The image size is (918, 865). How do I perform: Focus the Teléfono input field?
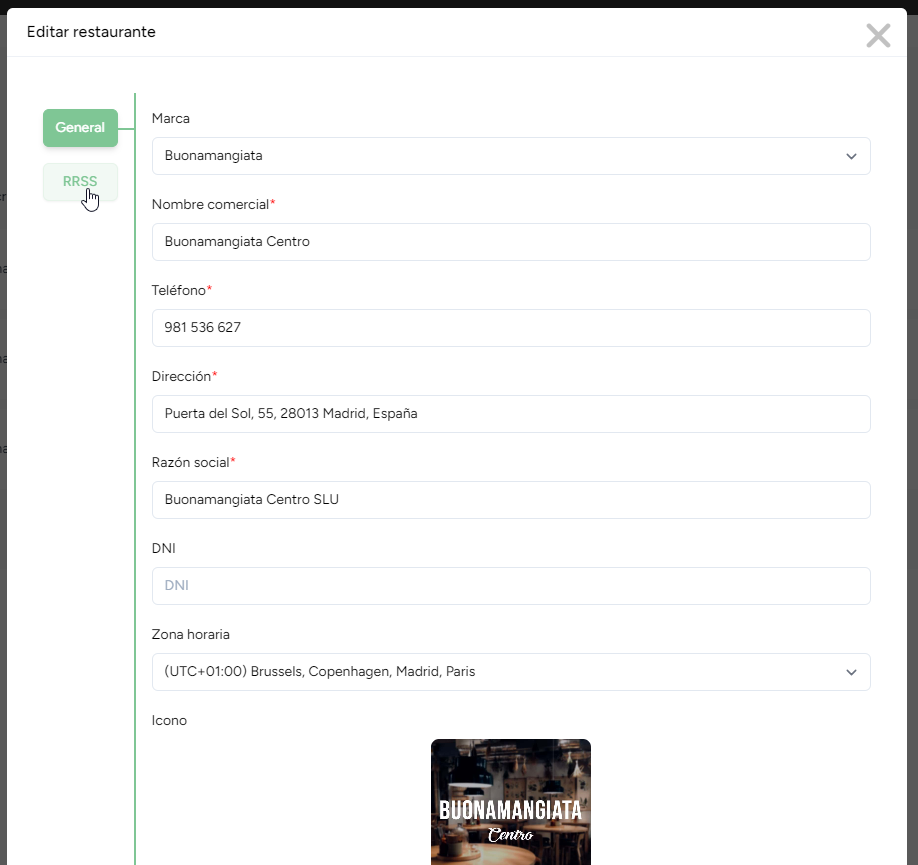click(x=511, y=328)
